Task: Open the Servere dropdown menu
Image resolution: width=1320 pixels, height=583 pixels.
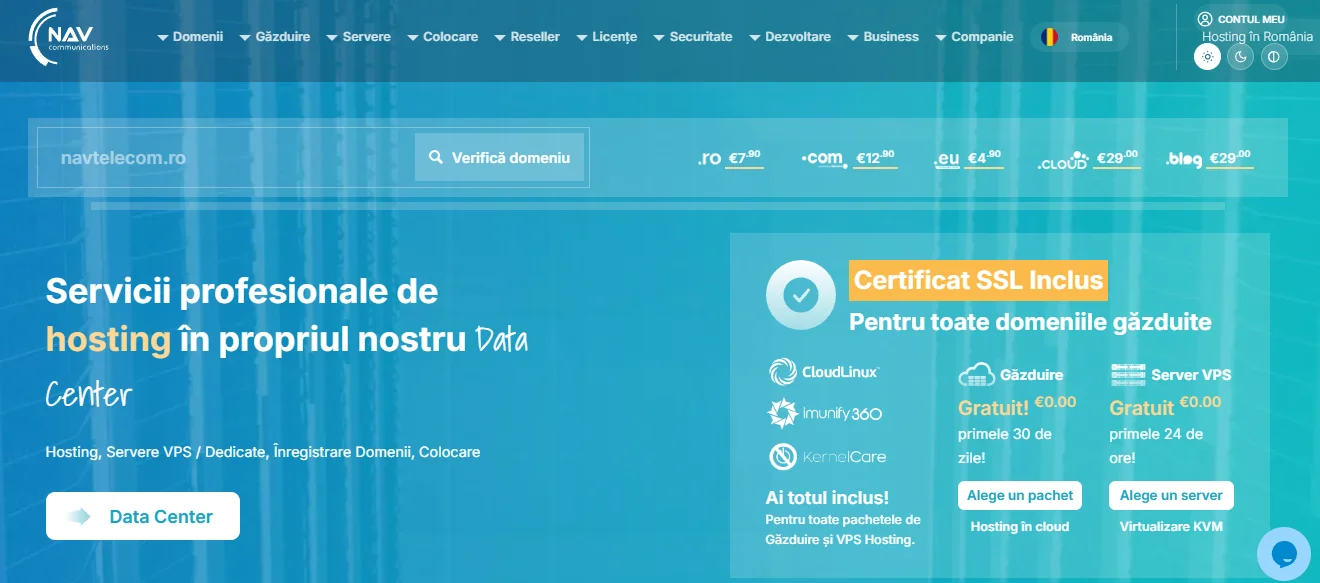Action: coord(358,37)
